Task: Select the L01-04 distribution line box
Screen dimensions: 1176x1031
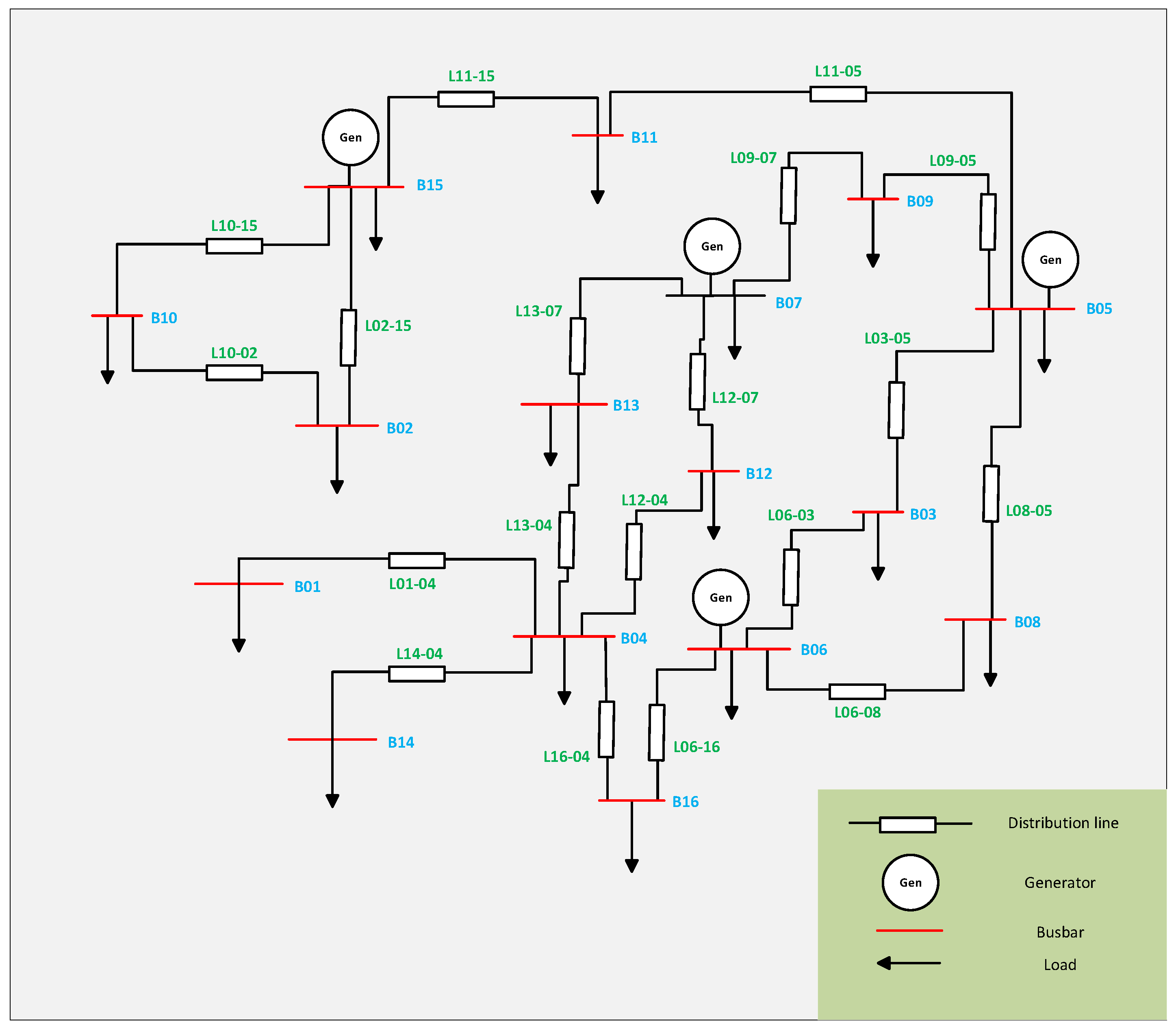Action: pyautogui.click(x=417, y=560)
